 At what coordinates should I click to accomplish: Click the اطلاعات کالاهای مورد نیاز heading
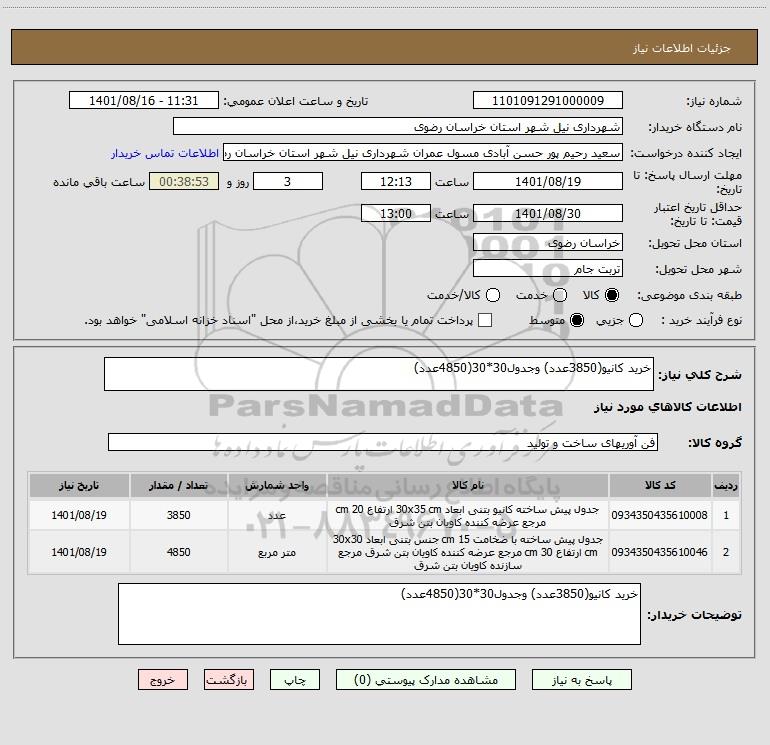click(x=668, y=407)
